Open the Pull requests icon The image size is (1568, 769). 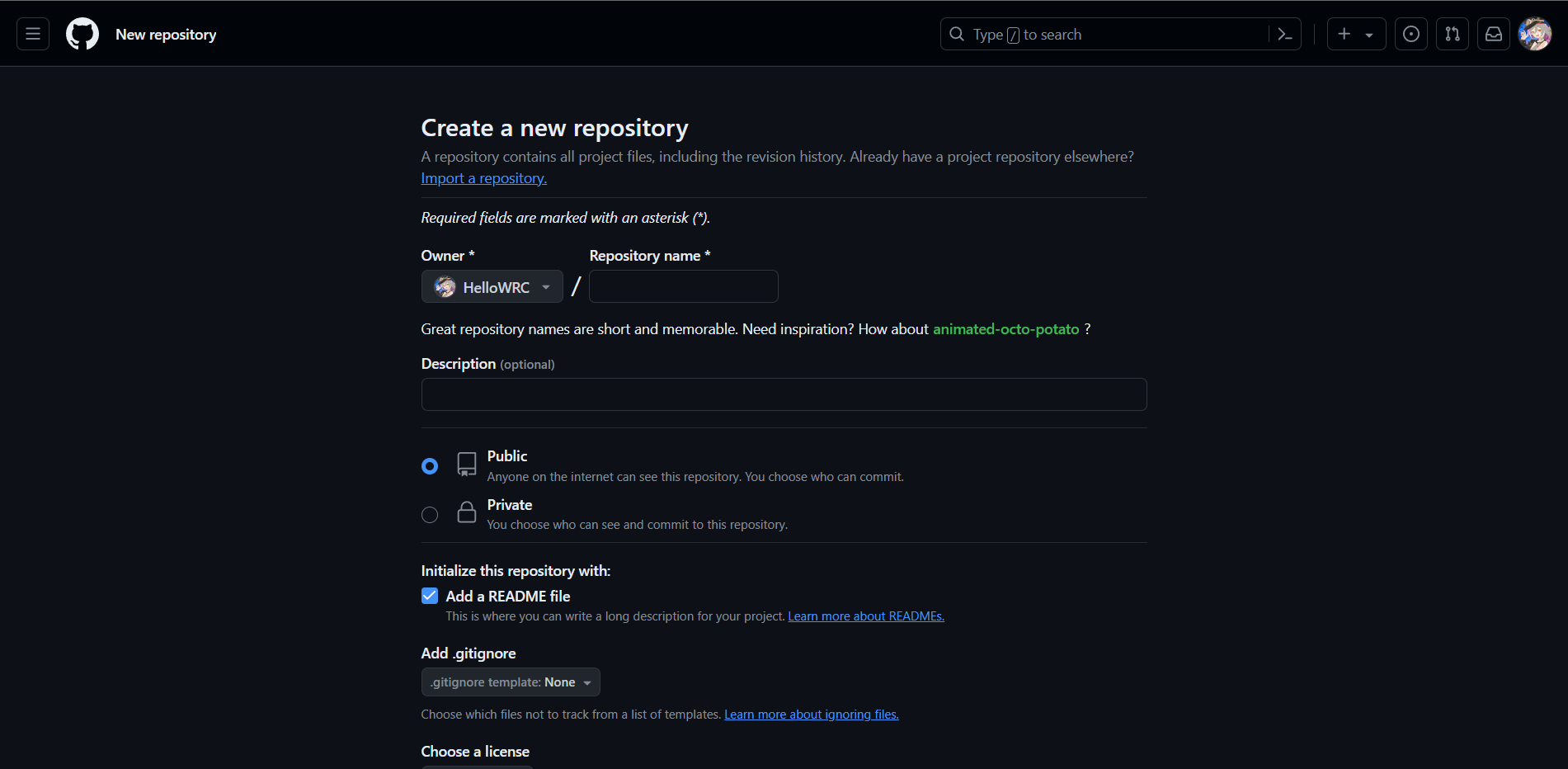click(x=1453, y=34)
